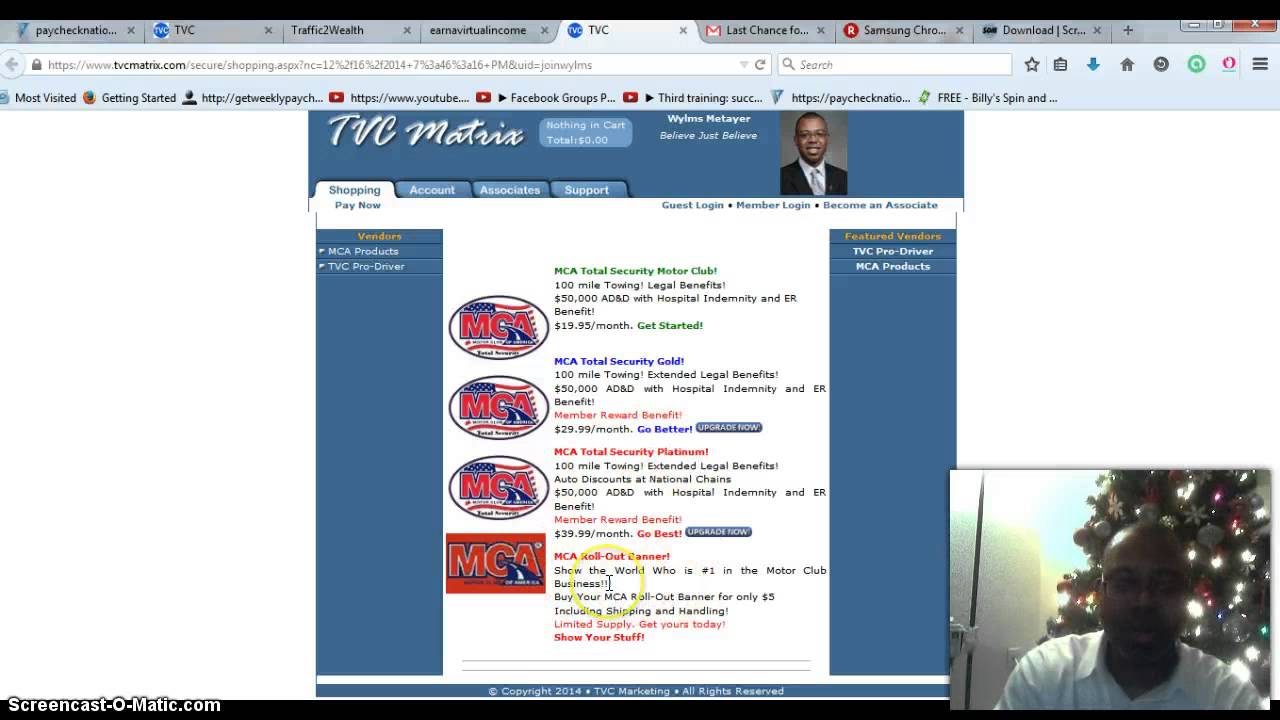
Task: Switch to the first TVC browser tab
Action: (x=213, y=30)
